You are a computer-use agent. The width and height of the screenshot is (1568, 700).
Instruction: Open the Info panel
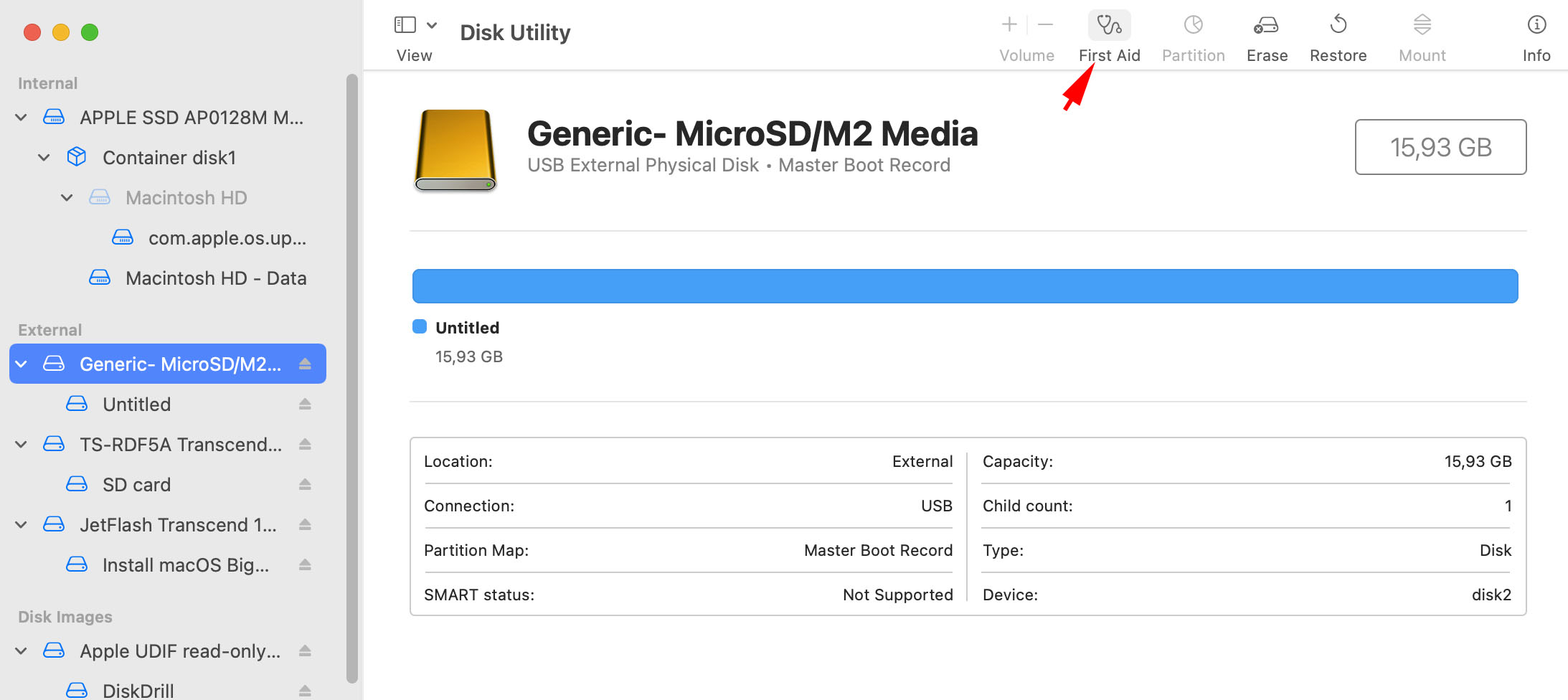[x=1536, y=25]
